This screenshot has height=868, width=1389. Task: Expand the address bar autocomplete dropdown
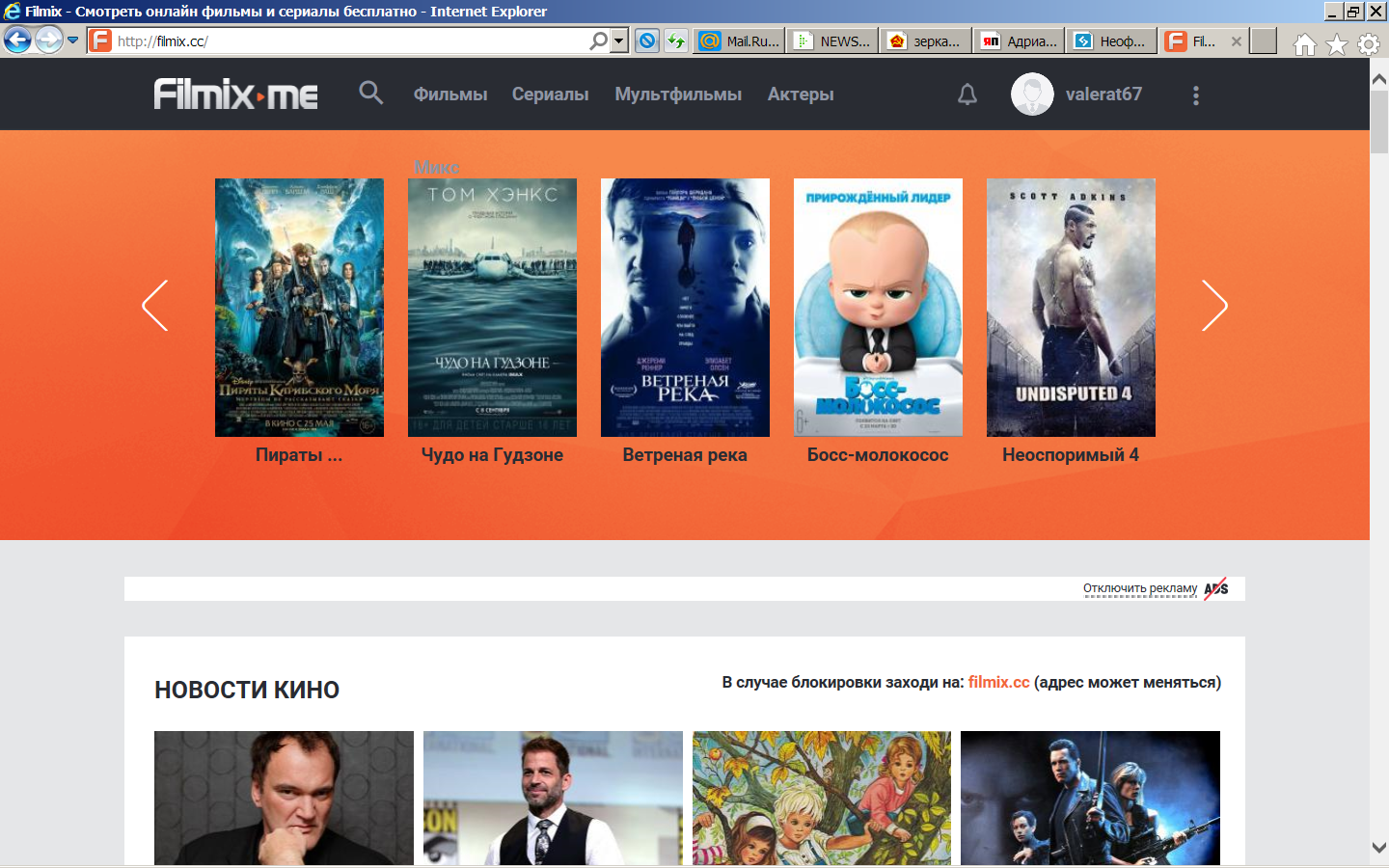(x=619, y=41)
